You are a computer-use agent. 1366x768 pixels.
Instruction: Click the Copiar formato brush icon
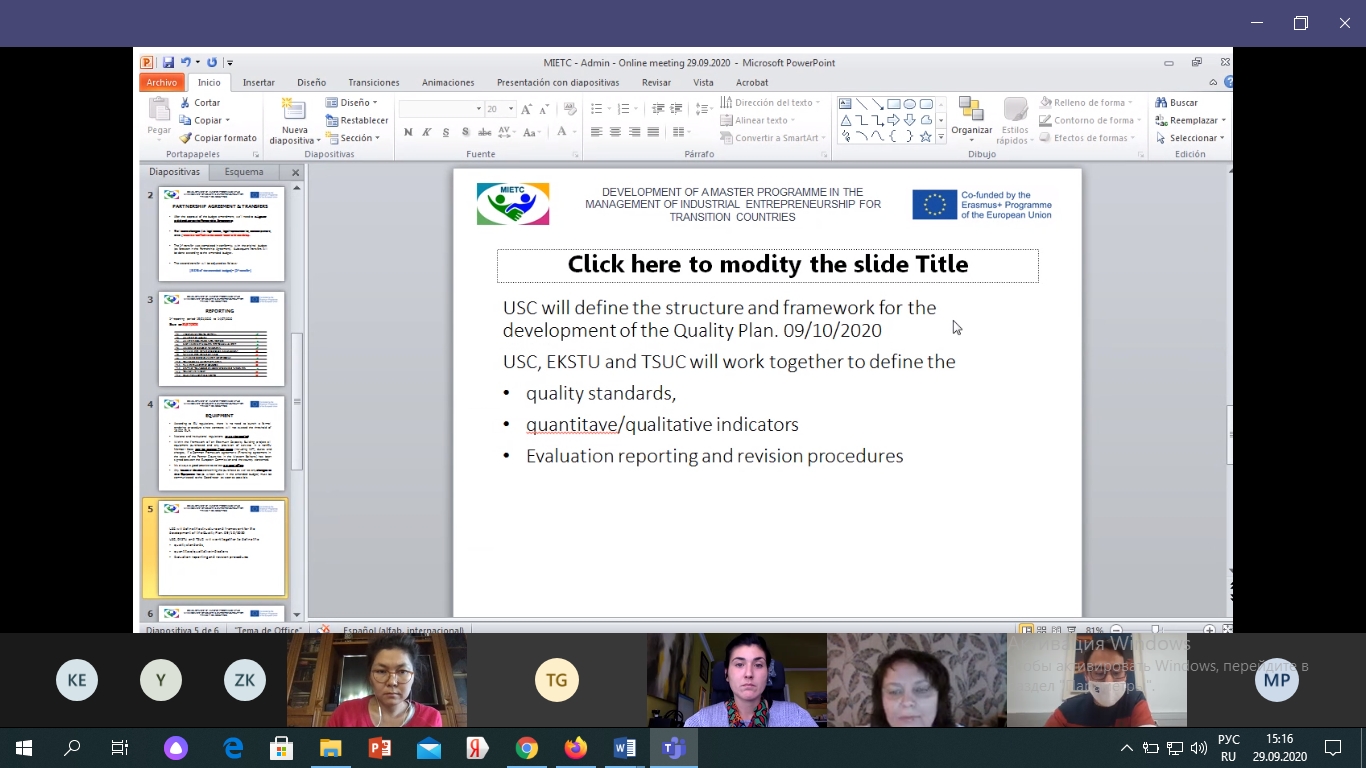click(x=185, y=138)
